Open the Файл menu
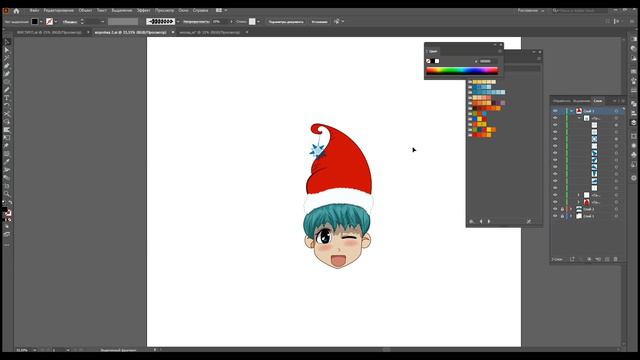The width and height of the screenshot is (640, 360). click(34, 10)
